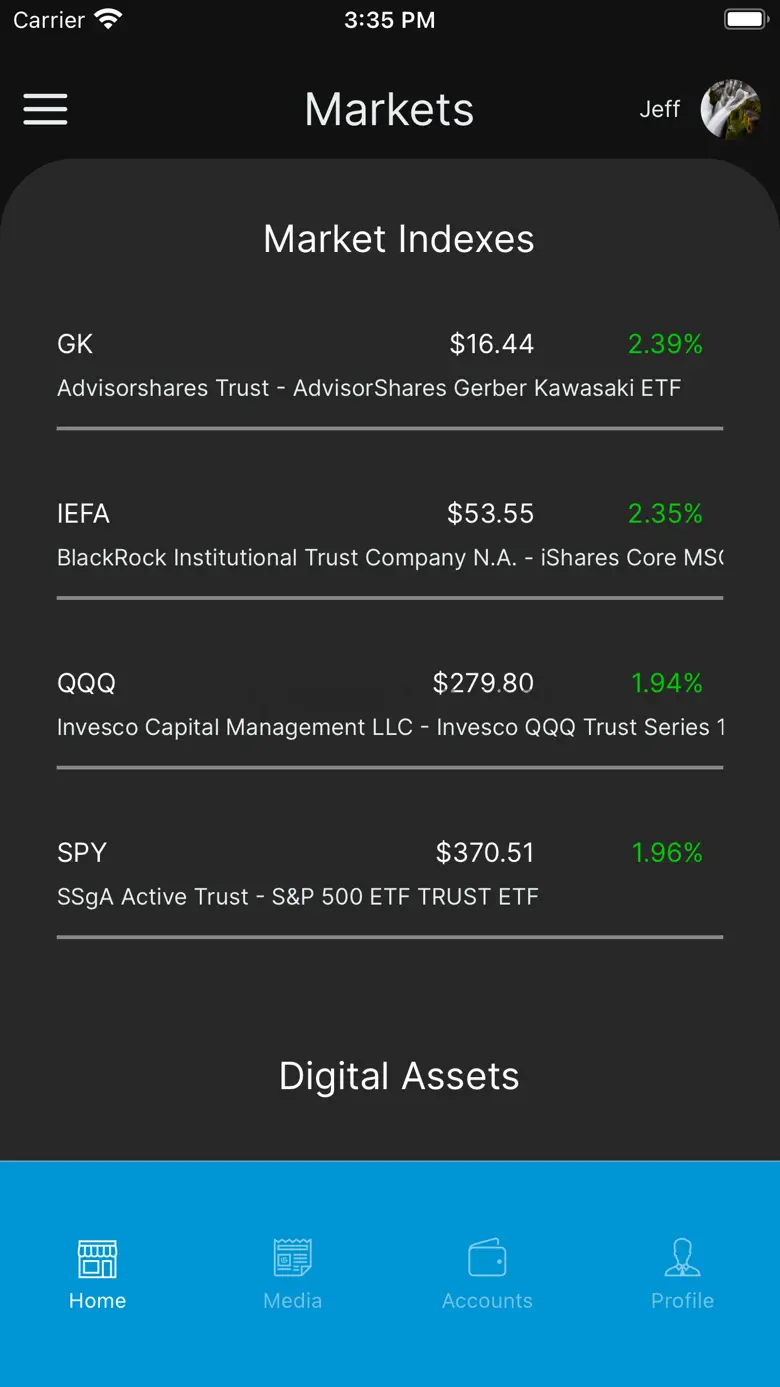Tap the Media newspaper icon
Image resolution: width=780 pixels, height=1387 pixels.
point(293,1258)
